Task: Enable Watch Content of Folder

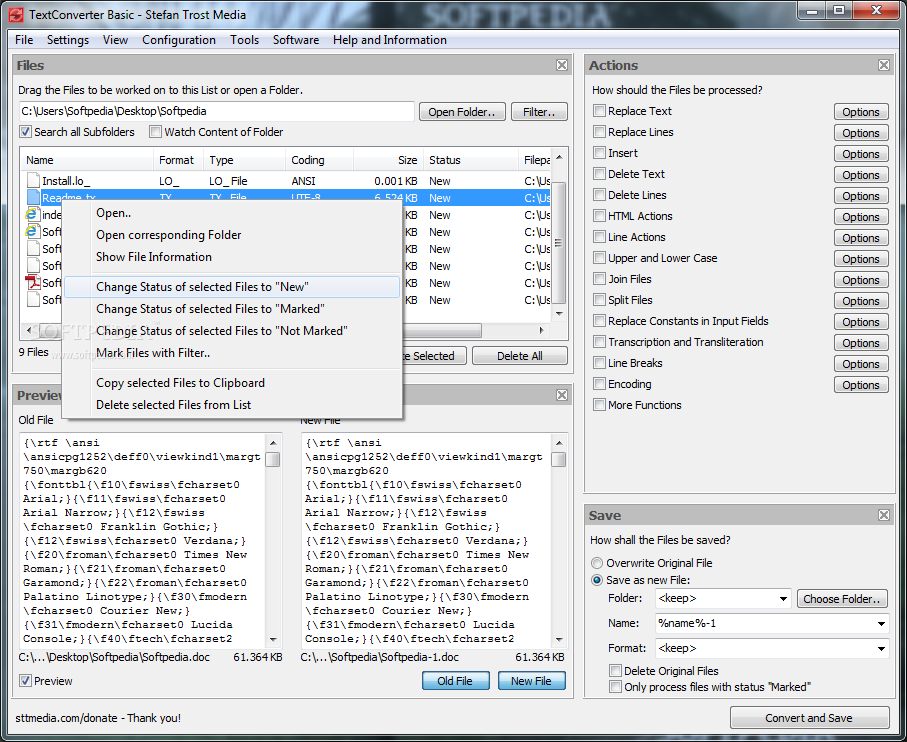Action: (x=155, y=132)
